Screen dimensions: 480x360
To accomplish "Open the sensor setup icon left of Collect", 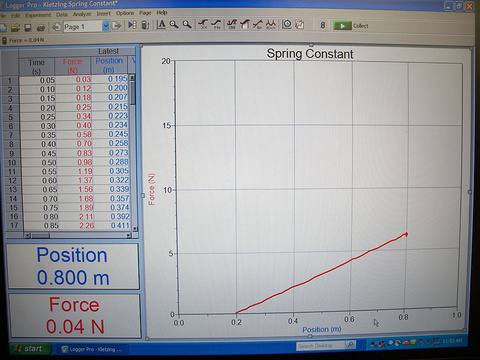I will tap(323, 25).
